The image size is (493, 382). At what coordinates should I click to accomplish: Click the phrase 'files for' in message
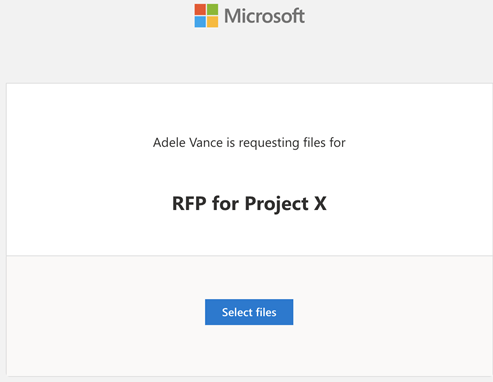pyautogui.click(x=324, y=143)
